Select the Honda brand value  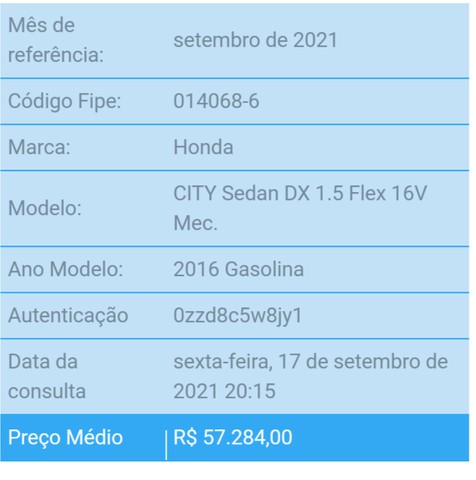(x=203, y=147)
